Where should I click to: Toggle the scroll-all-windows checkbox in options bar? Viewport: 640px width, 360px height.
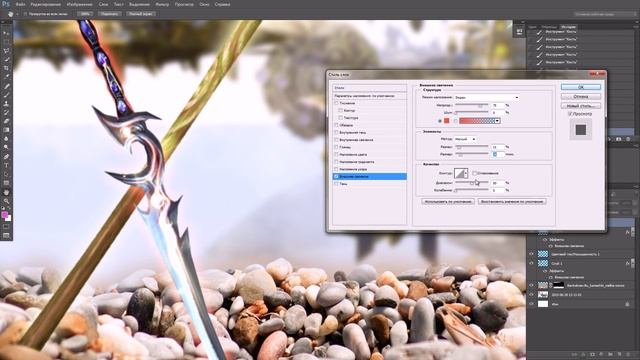click(x=25, y=14)
